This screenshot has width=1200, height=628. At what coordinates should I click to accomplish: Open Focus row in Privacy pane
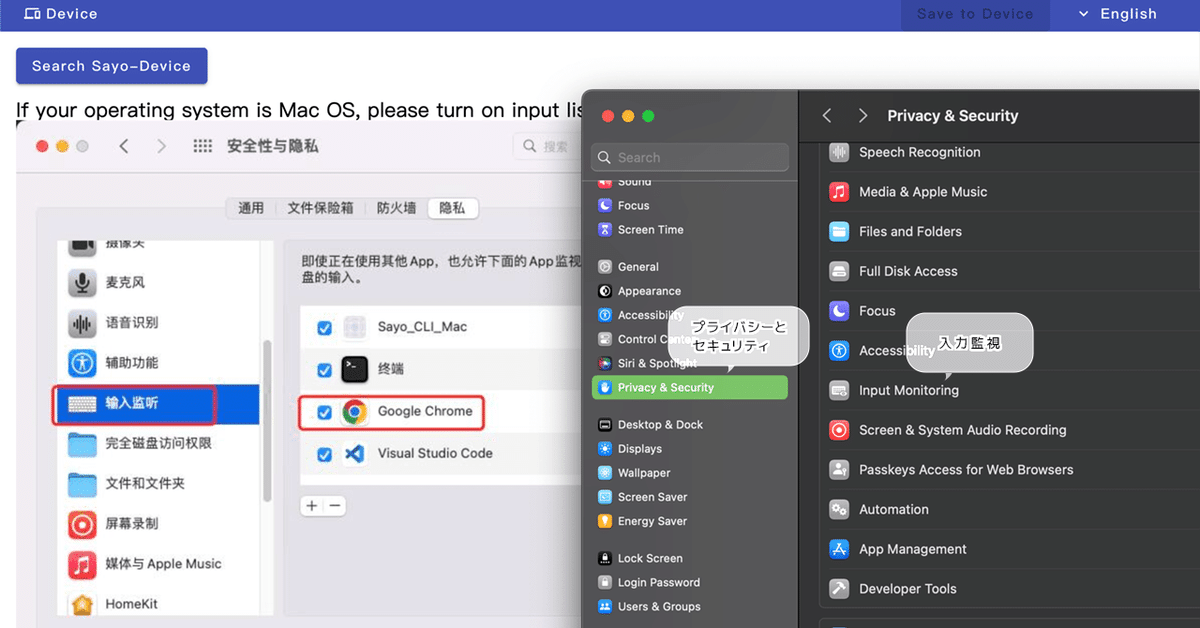[1010, 311]
